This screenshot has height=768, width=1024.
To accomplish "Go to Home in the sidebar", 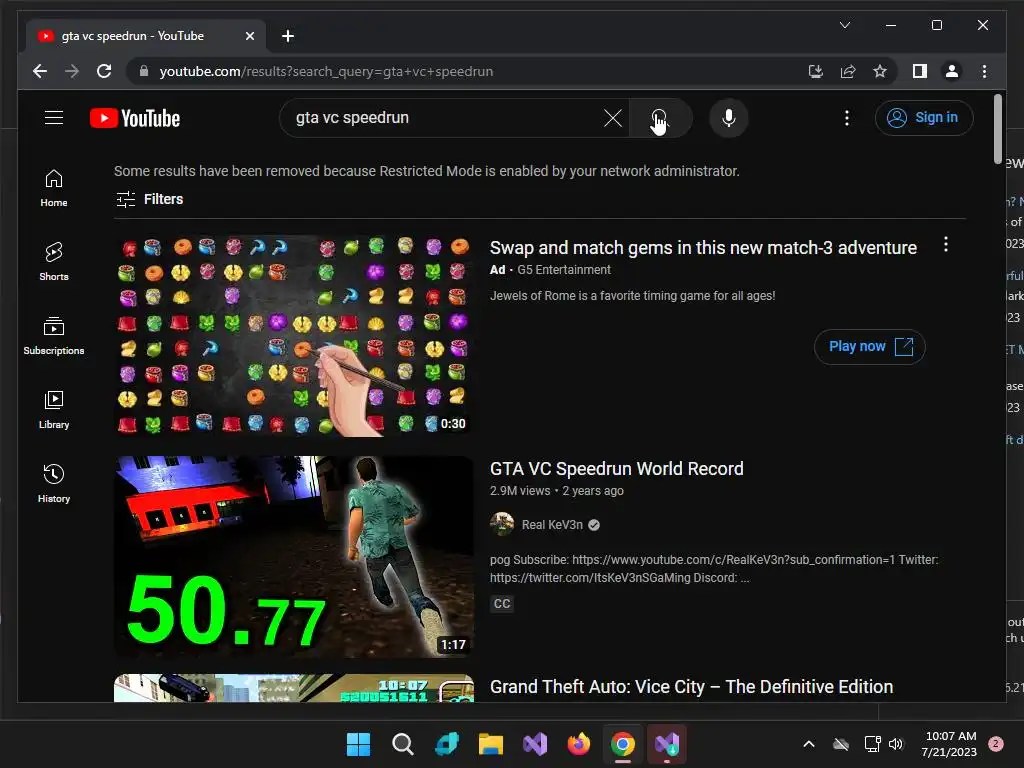I will [54, 188].
